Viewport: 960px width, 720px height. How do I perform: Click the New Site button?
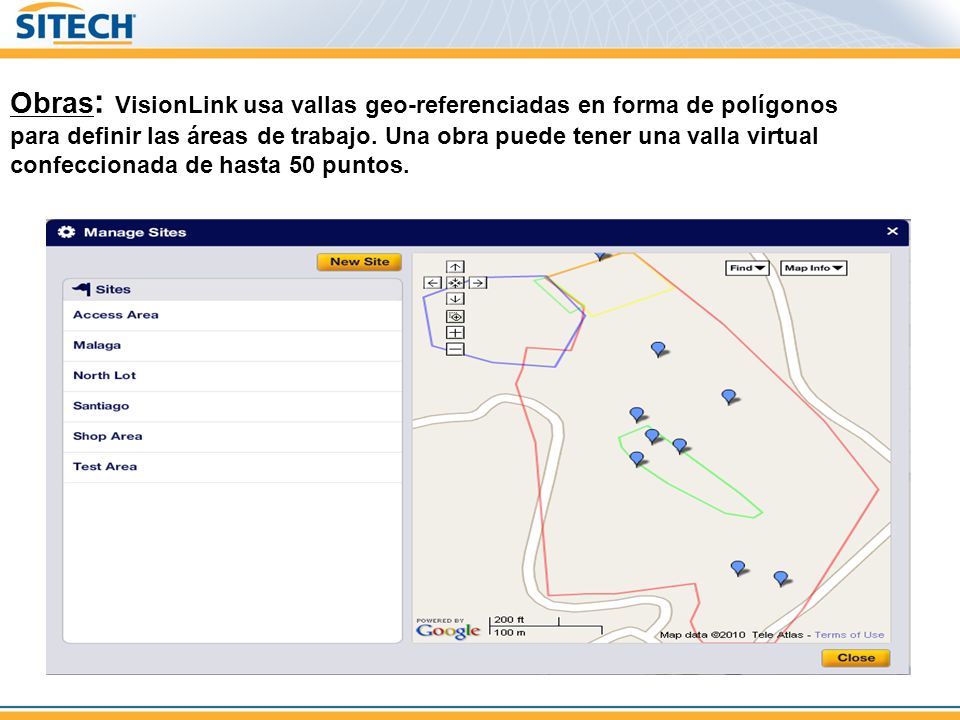pyautogui.click(x=359, y=262)
